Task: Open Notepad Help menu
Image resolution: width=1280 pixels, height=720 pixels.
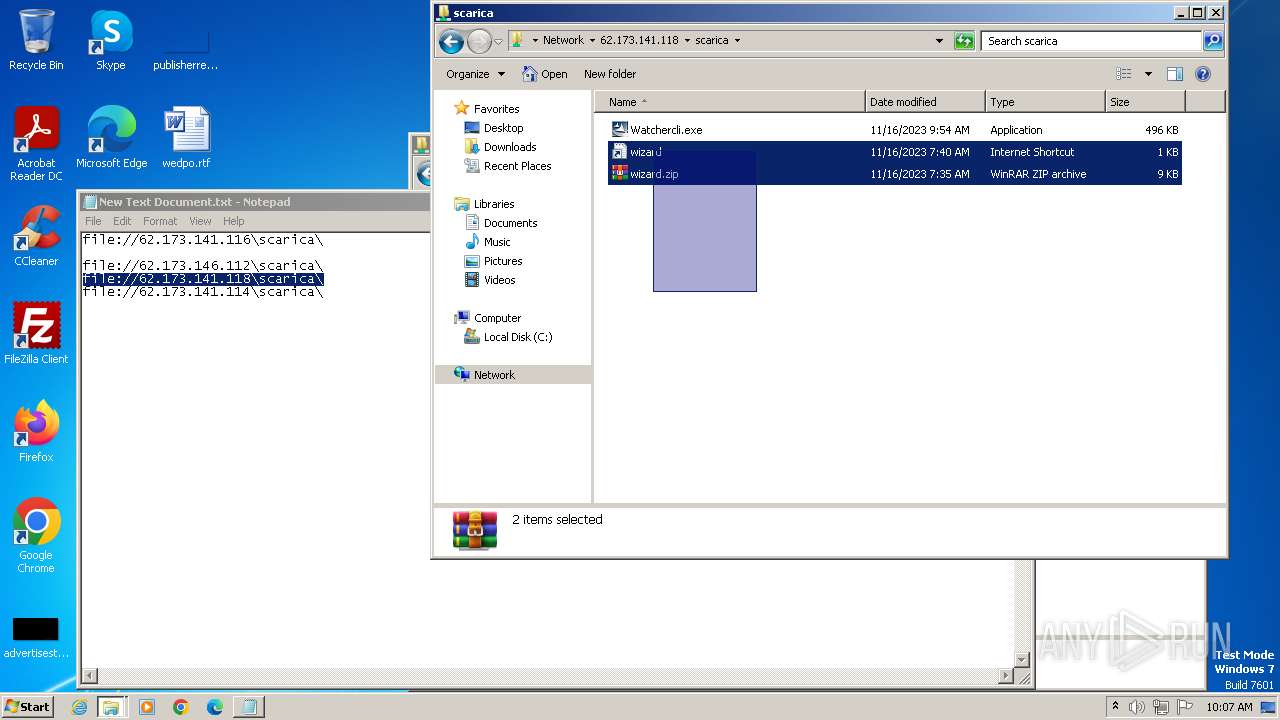Action: click(233, 221)
